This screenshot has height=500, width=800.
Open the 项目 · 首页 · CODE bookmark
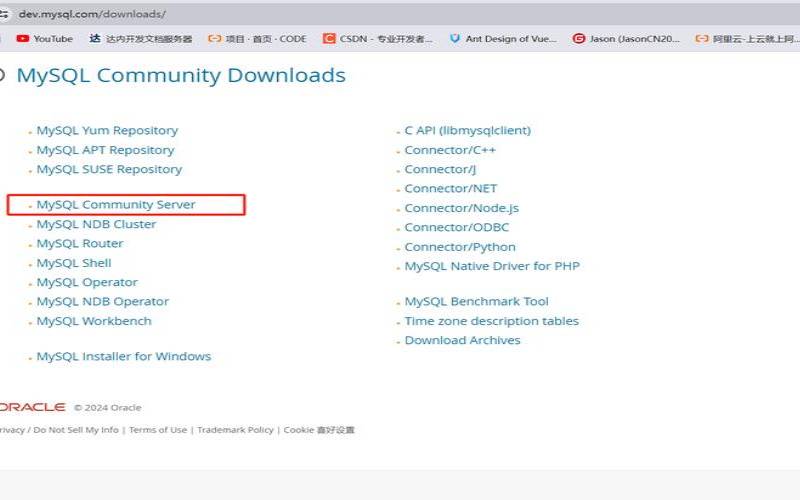(x=257, y=39)
